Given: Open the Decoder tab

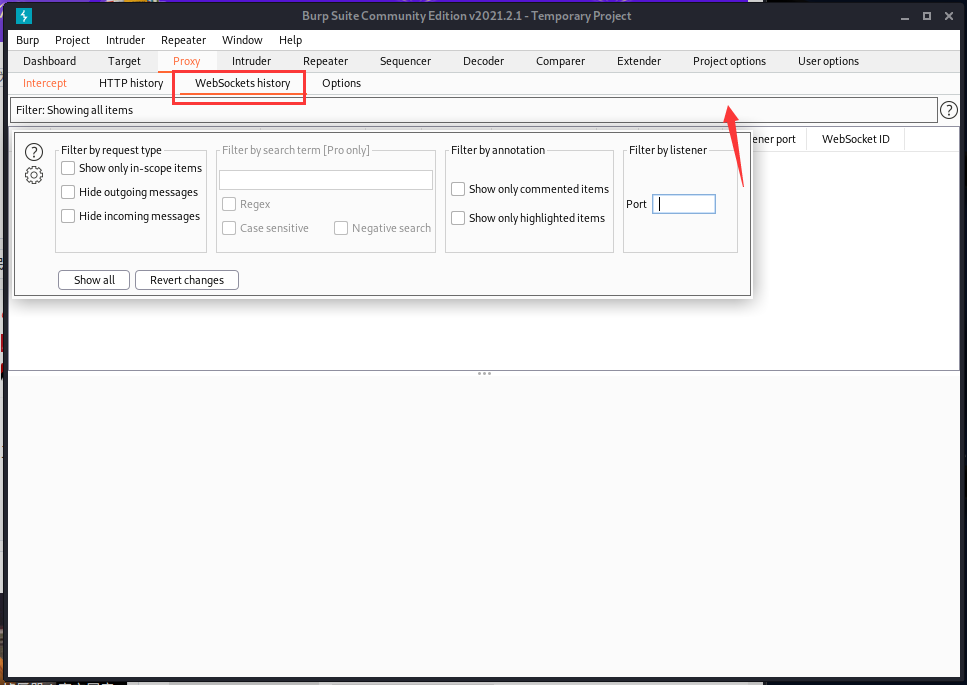Looking at the screenshot, I should click(483, 61).
